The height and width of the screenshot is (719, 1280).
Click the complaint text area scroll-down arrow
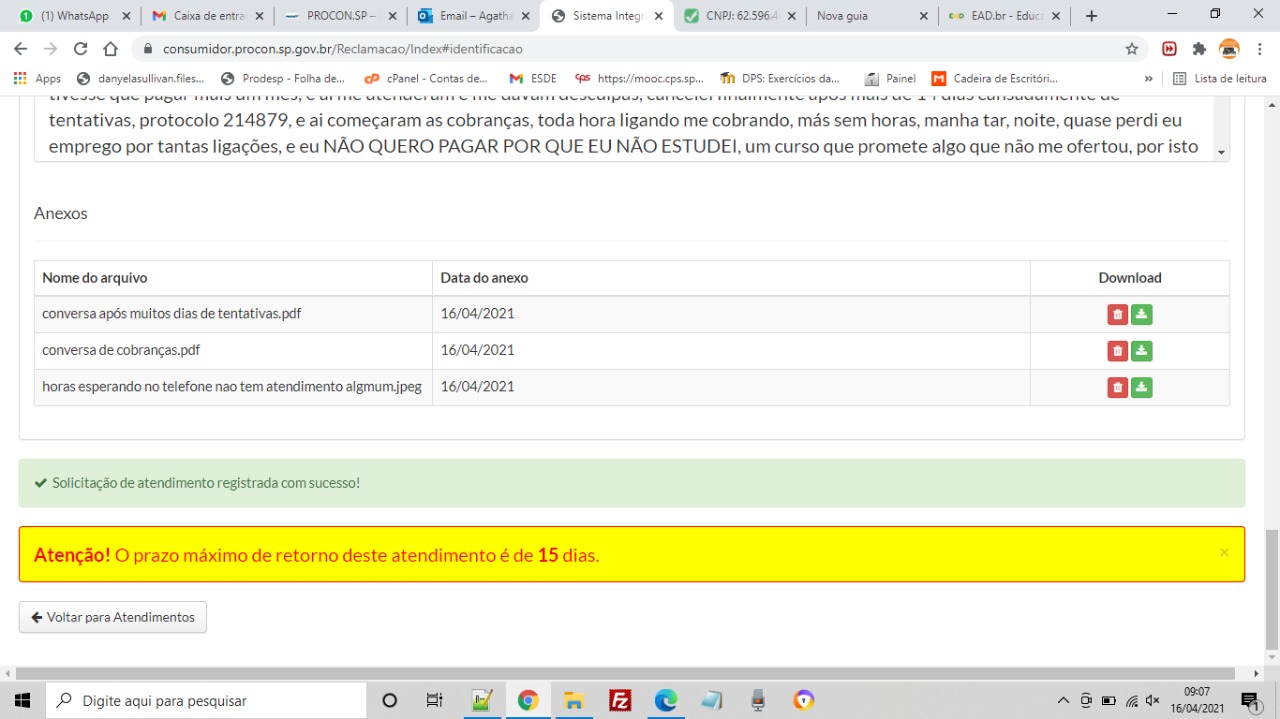click(x=1220, y=152)
